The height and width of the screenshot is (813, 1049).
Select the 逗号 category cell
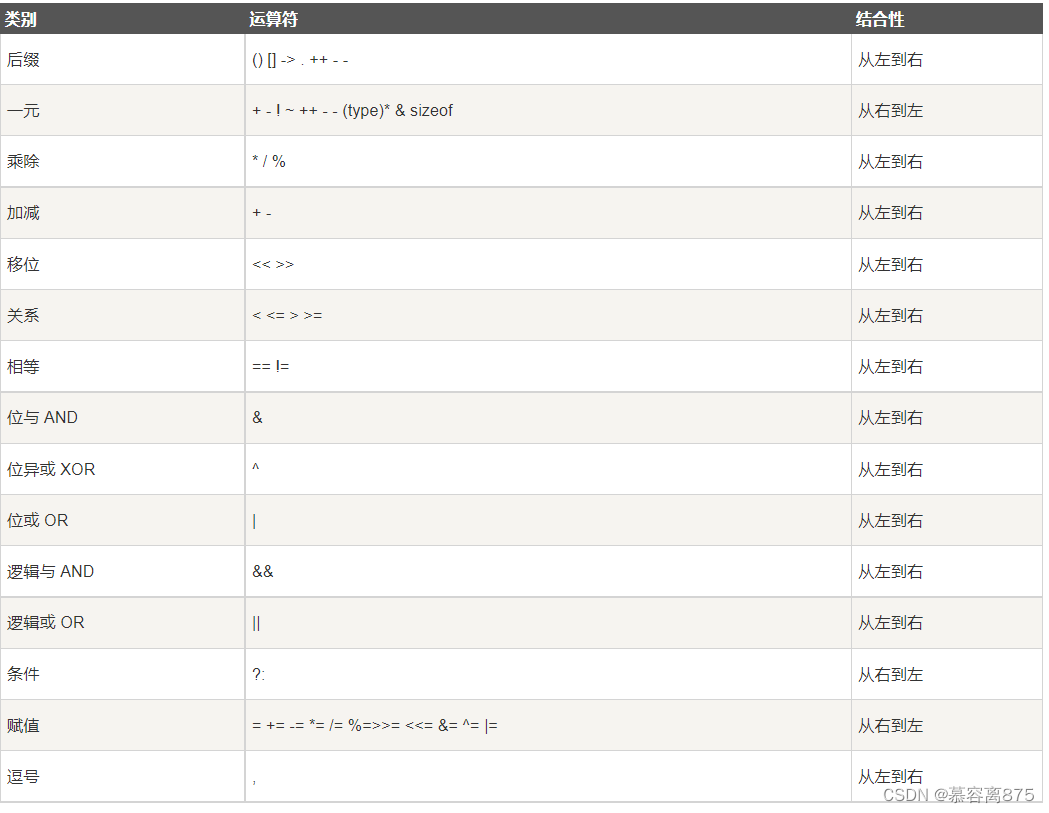click(x=23, y=777)
